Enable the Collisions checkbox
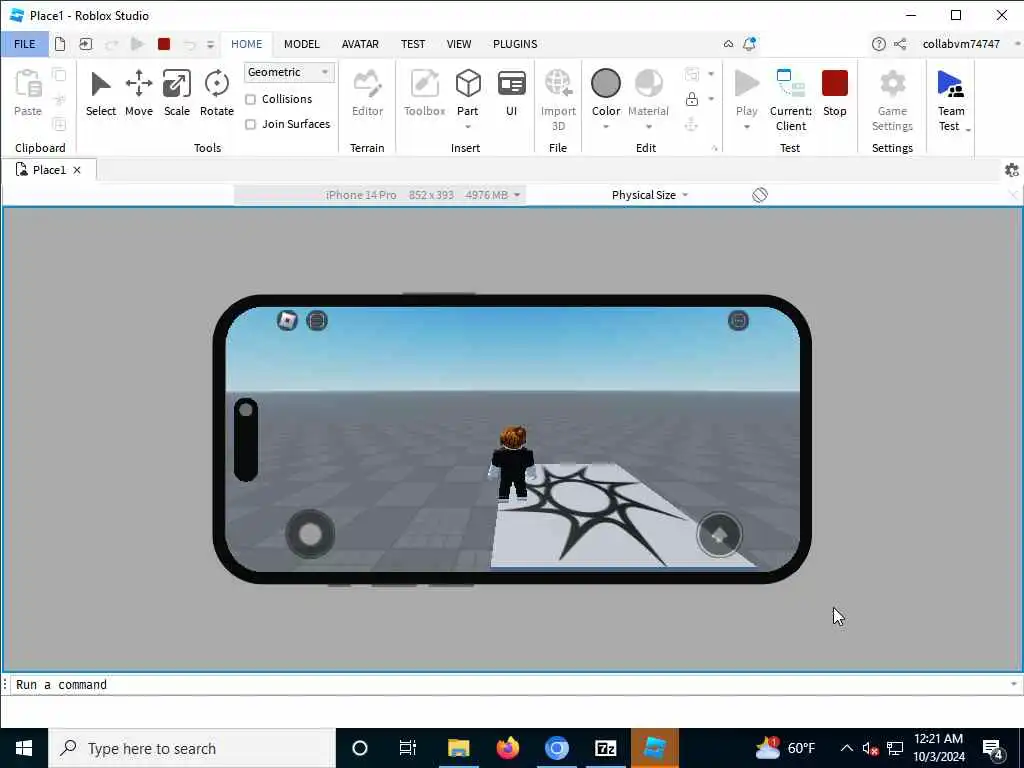This screenshot has width=1024, height=768. click(x=250, y=99)
